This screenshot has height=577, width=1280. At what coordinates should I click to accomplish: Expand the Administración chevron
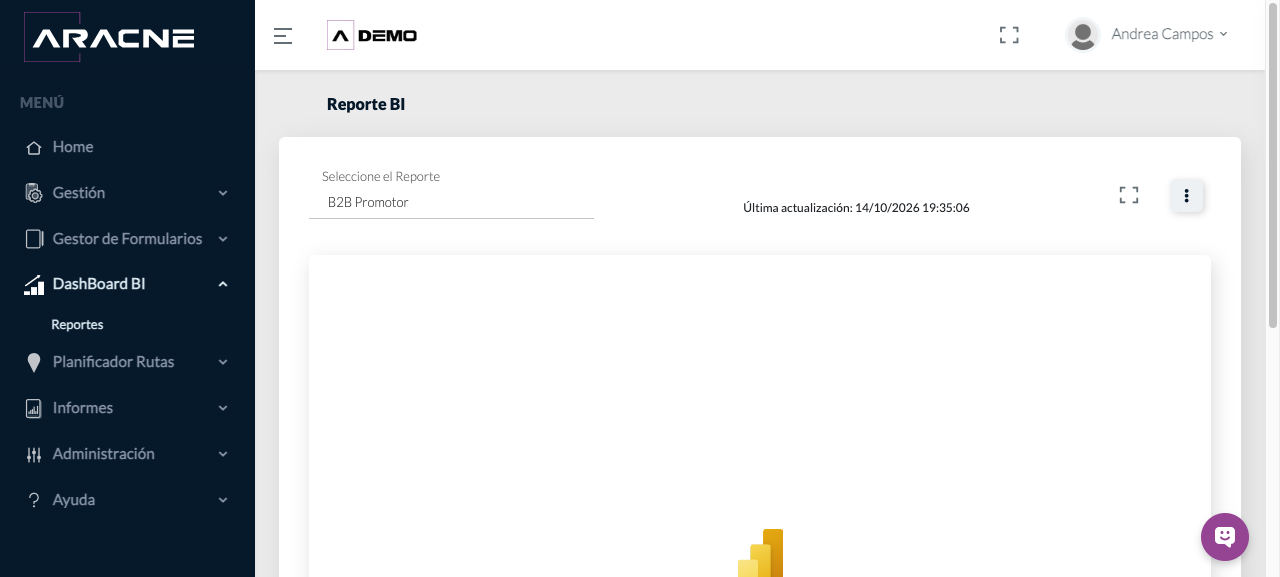click(x=223, y=454)
